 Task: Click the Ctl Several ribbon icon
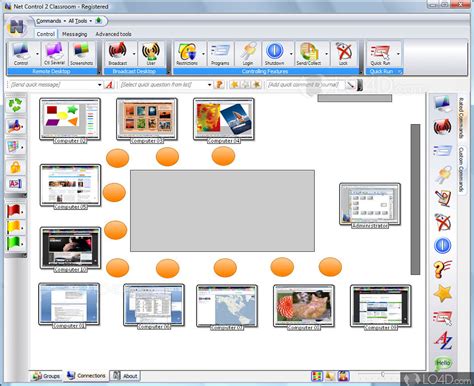(54, 54)
